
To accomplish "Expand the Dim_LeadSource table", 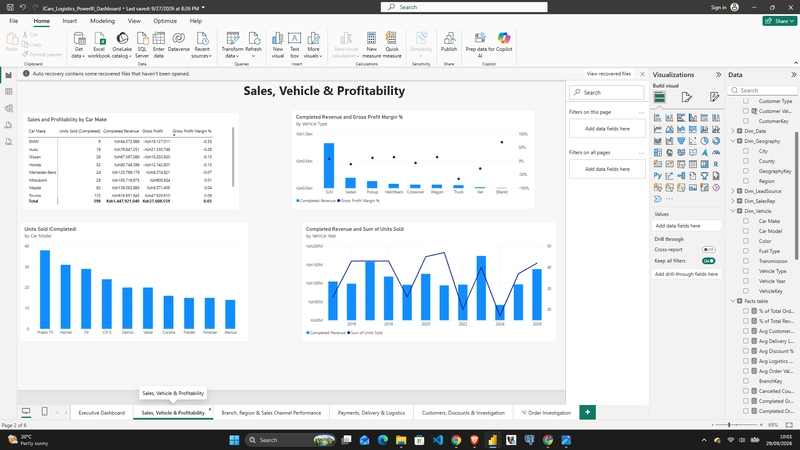I will coord(733,191).
